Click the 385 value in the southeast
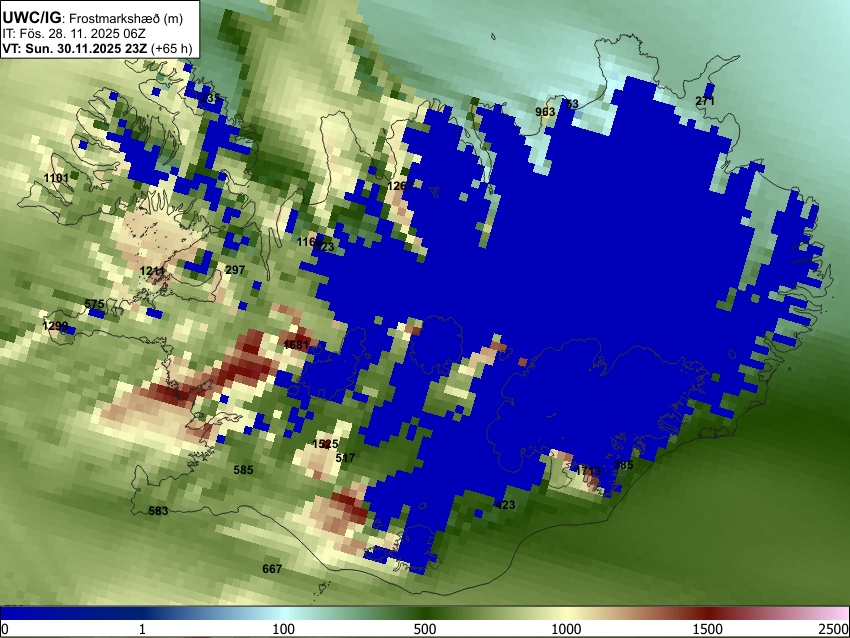The image size is (850, 638). pos(623,465)
